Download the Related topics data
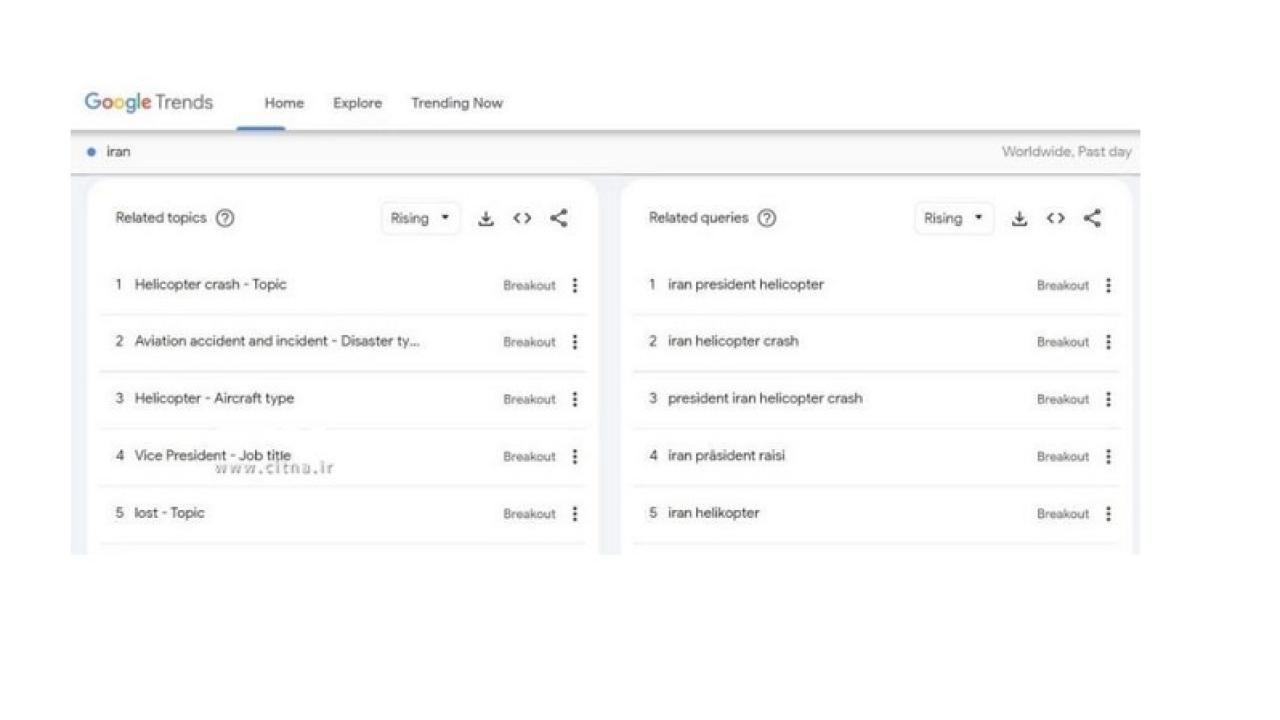The width and height of the screenshot is (1280, 720). pos(486,218)
